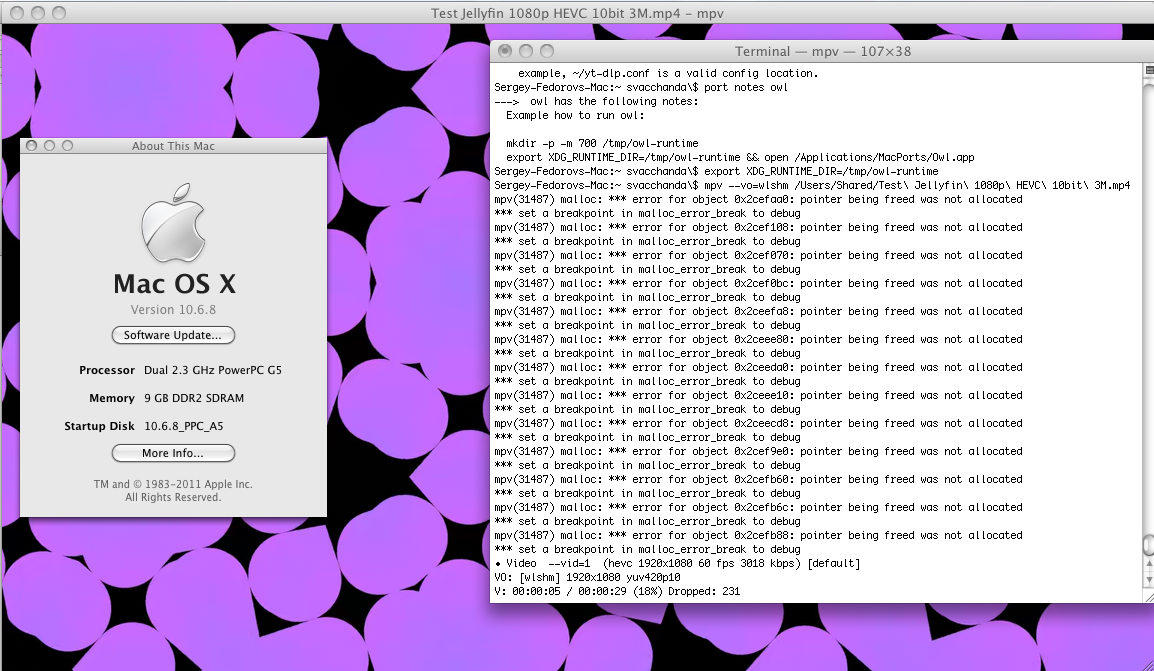Click the "All Rights Reserved." text
The width and height of the screenshot is (1154, 671).
click(x=173, y=497)
